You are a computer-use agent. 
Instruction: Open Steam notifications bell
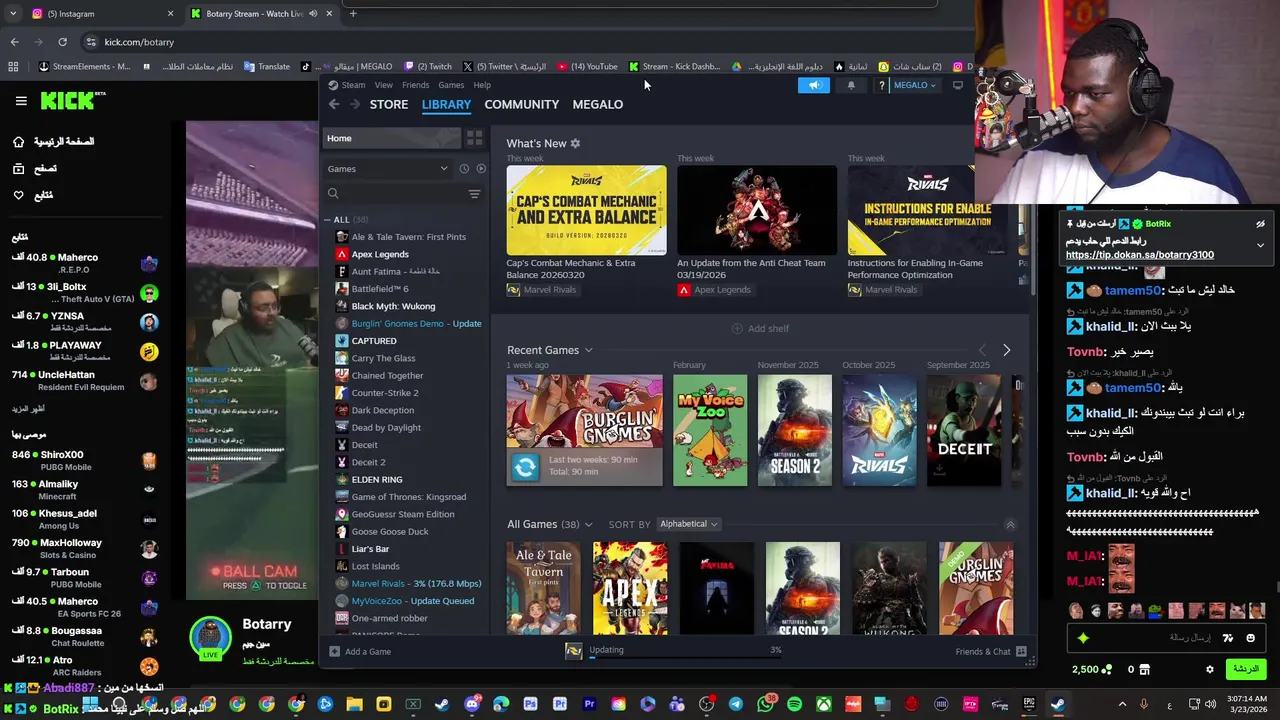tap(851, 85)
